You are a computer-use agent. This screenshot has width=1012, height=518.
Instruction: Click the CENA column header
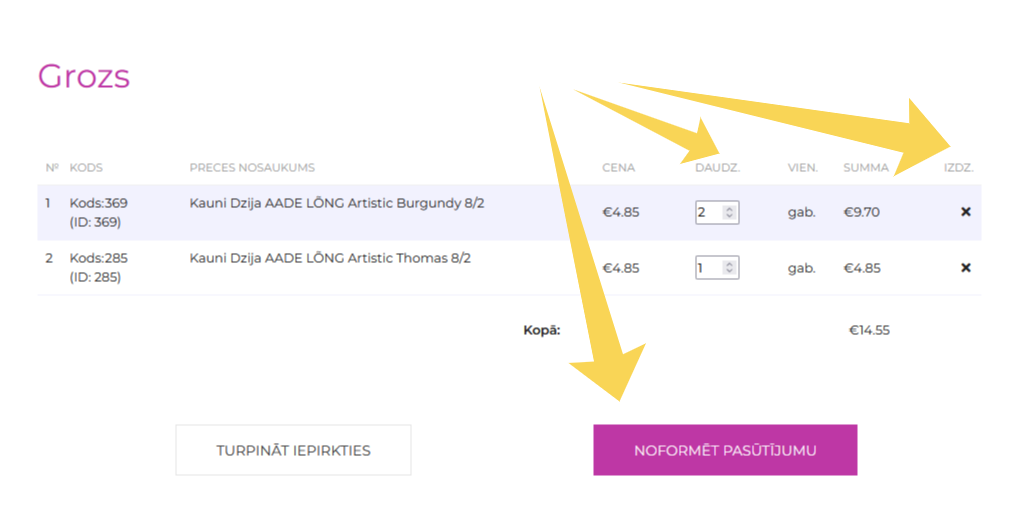click(x=618, y=167)
